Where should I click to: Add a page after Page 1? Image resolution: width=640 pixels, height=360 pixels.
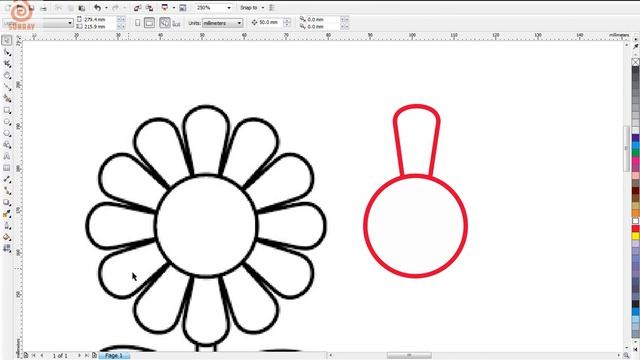tap(94, 356)
